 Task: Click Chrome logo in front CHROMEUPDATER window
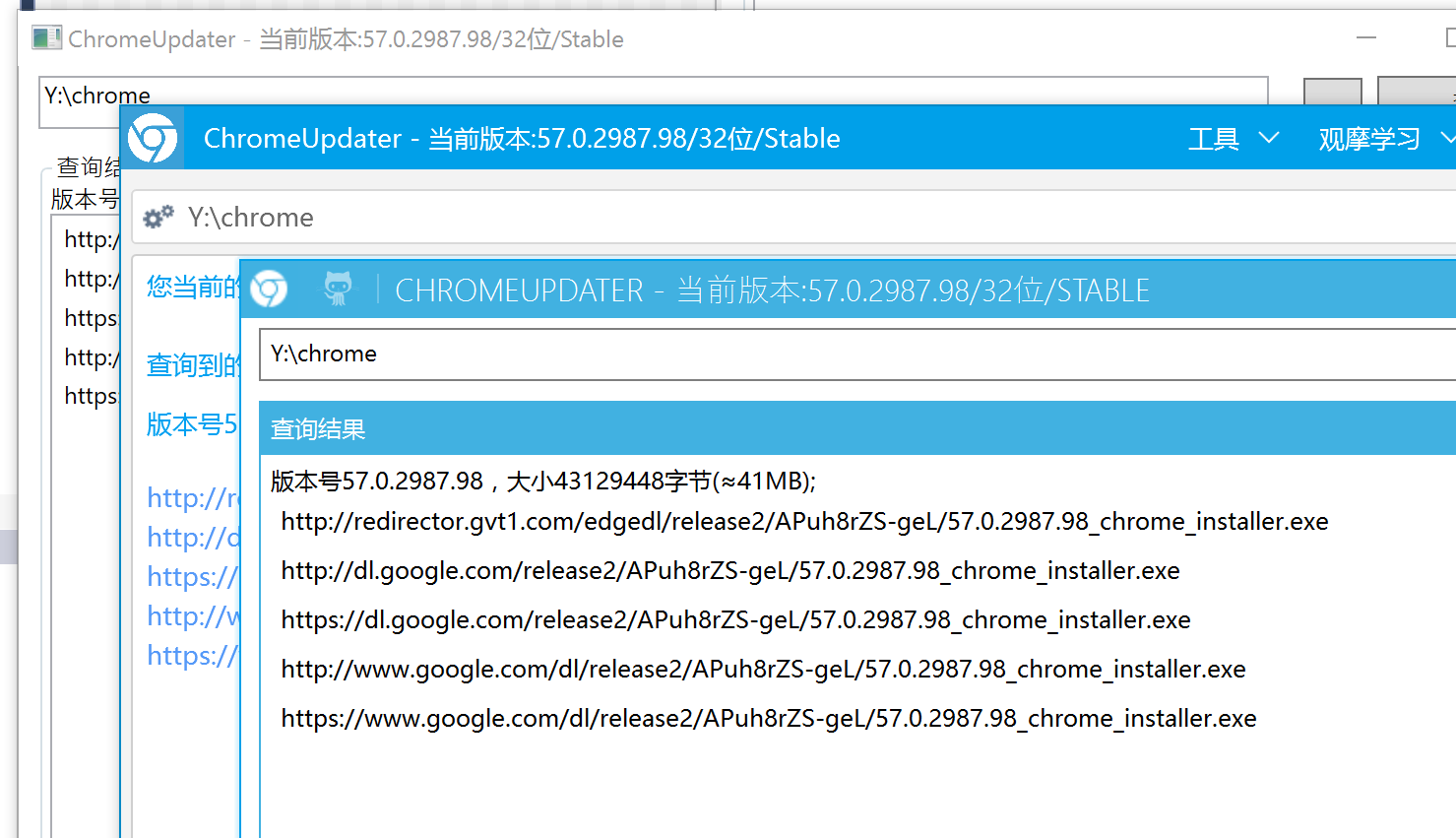(x=269, y=290)
